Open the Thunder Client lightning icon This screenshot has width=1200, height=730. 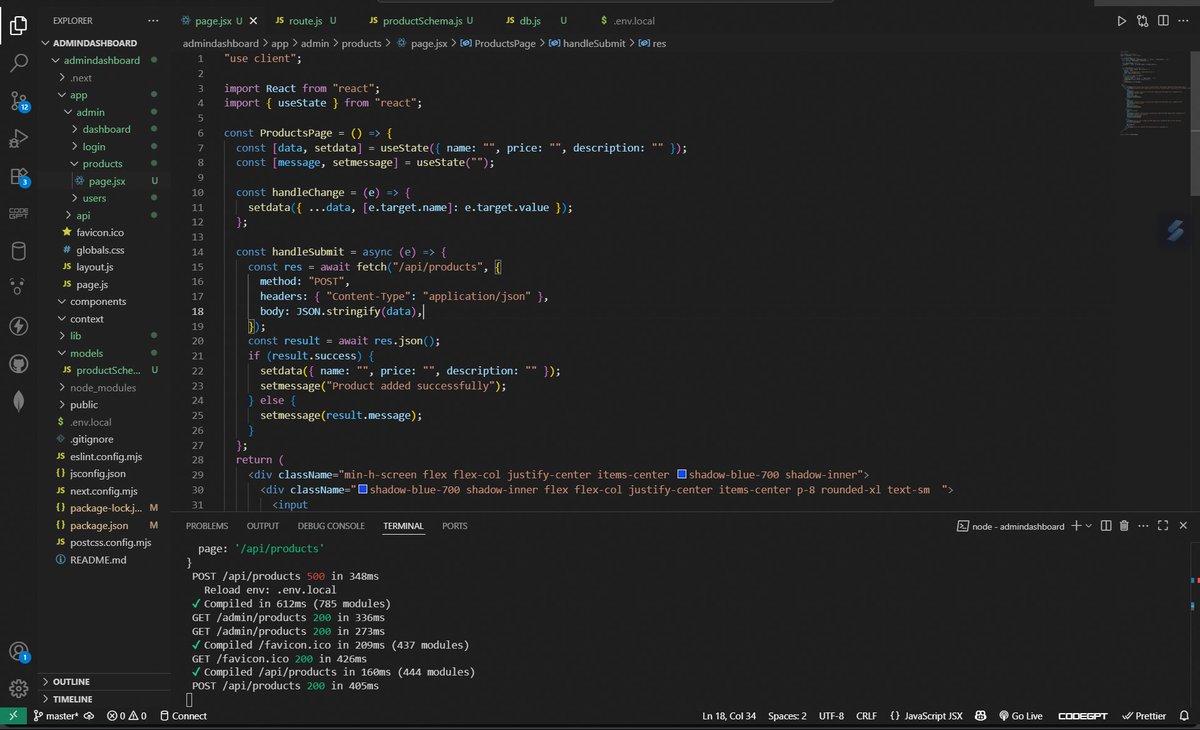[x=18, y=326]
